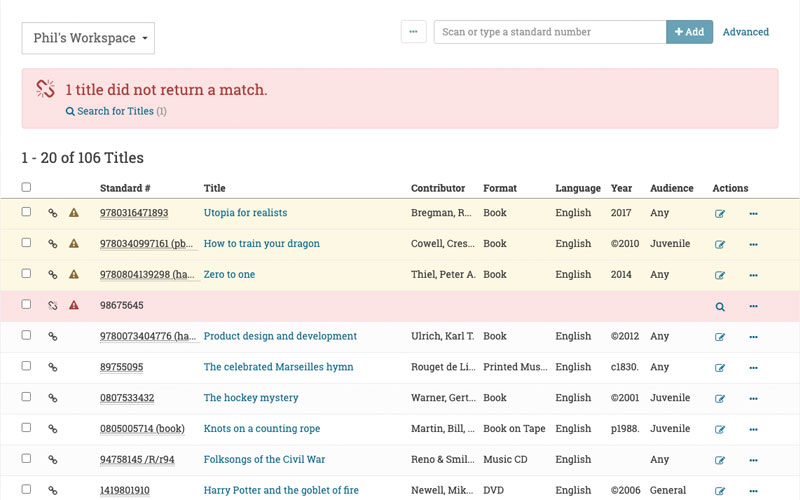800x500 pixels.
Task: Click the link icon on The hockey mystery row
Action: pos(53,398)
